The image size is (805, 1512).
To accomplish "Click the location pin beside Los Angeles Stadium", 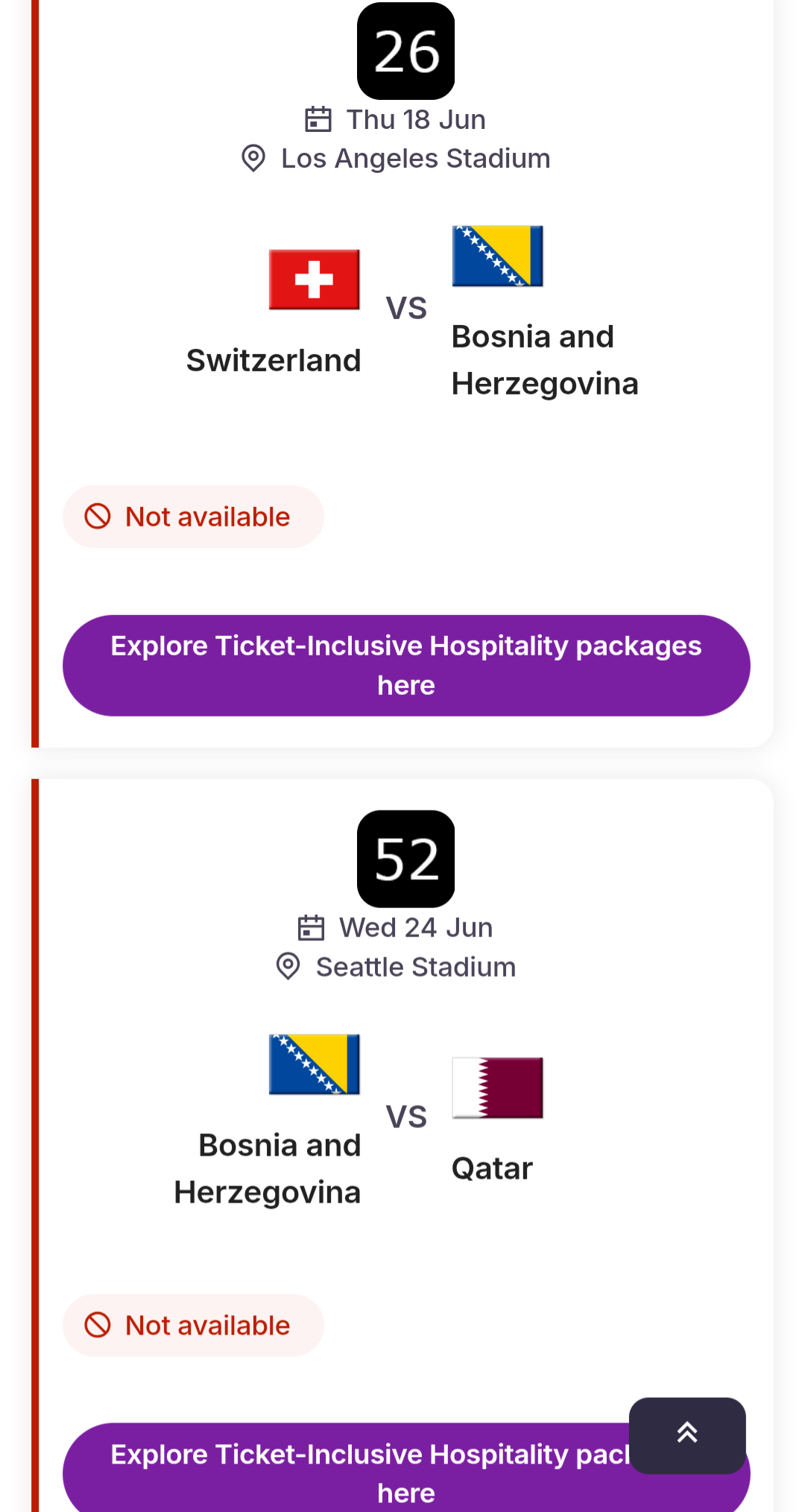I will 253,158.
